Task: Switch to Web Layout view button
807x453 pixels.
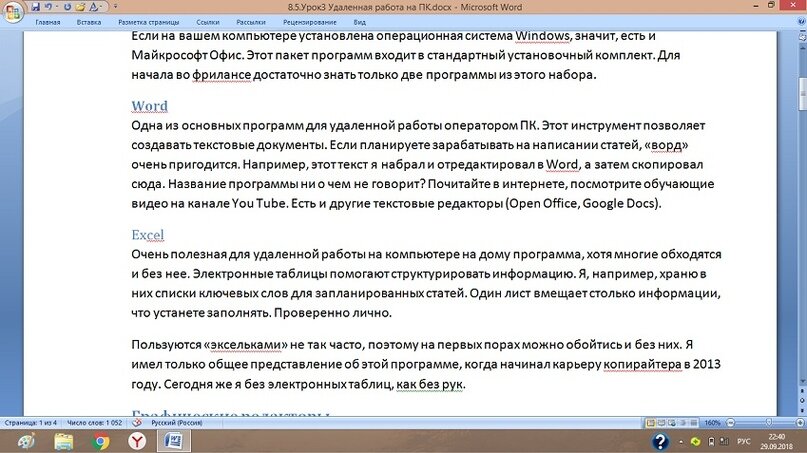Action: 672,423
